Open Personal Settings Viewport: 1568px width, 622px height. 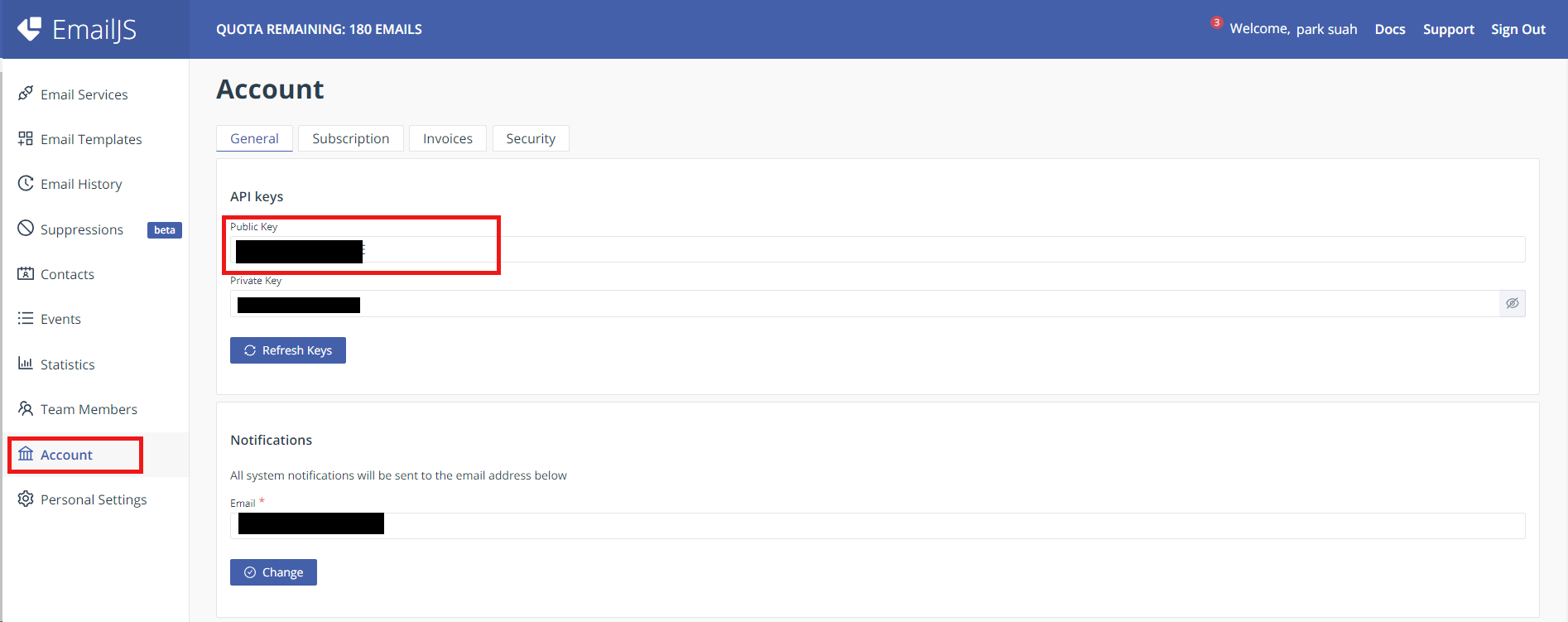[x=94, y=499]
